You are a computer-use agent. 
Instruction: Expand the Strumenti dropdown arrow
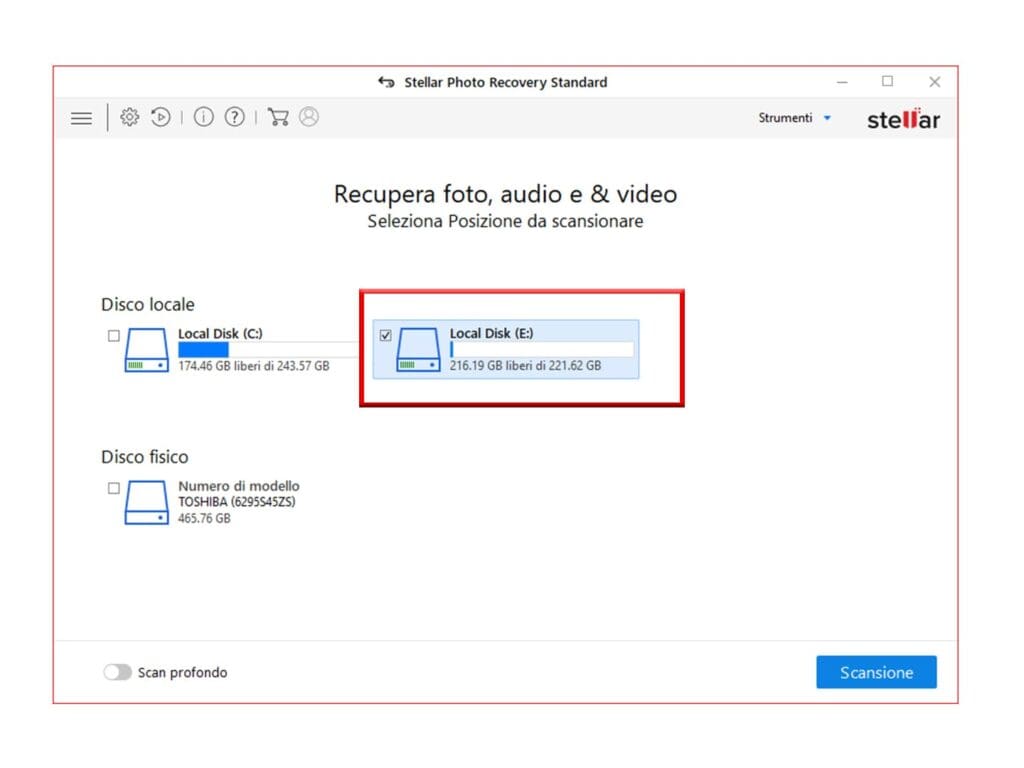click(x=827, y=118)
